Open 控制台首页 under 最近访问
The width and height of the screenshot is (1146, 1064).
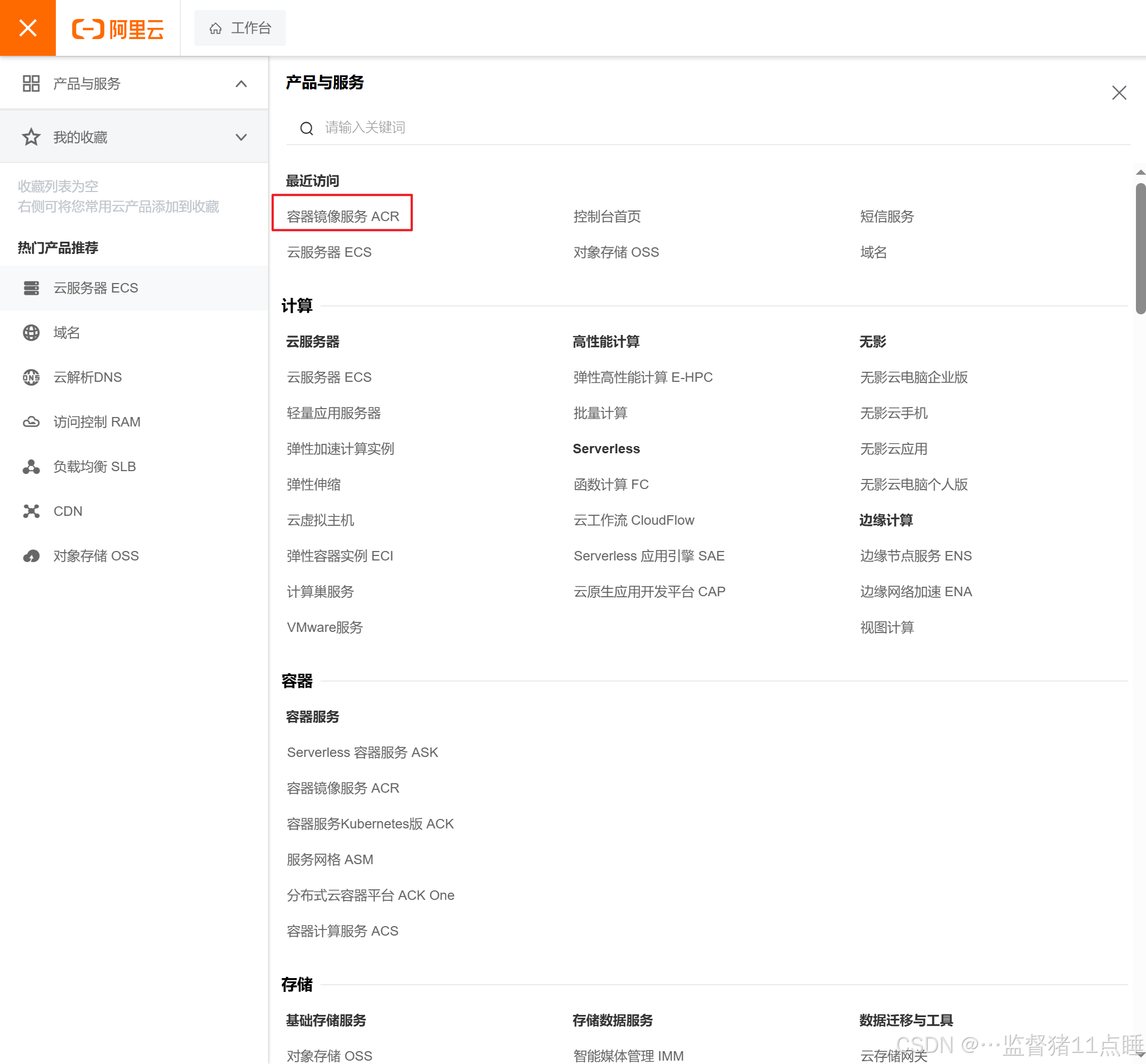[608, 216]
